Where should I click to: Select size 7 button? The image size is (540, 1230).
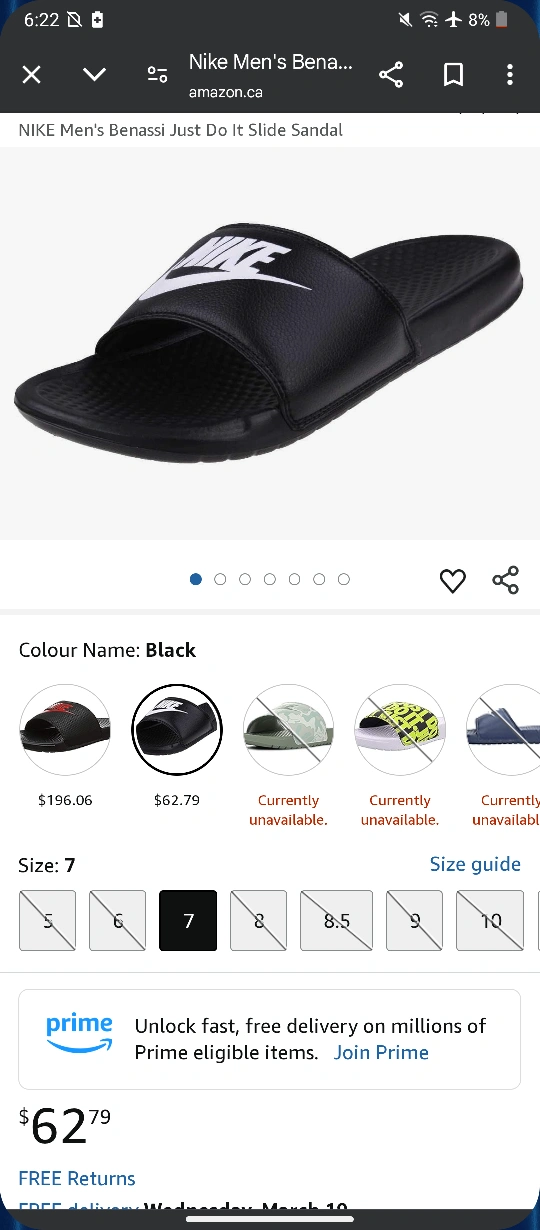(188, 921)
